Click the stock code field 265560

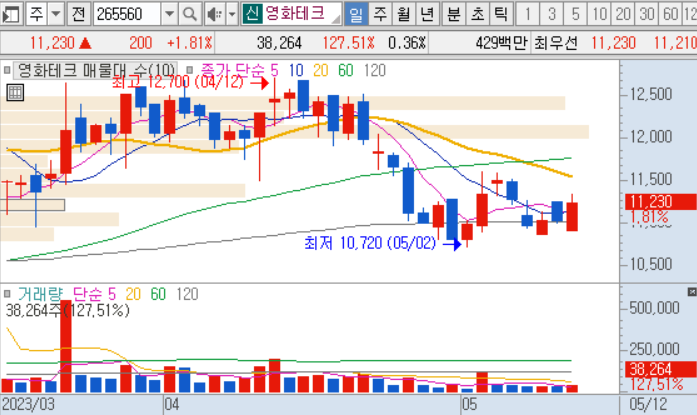tap(127, 14)
